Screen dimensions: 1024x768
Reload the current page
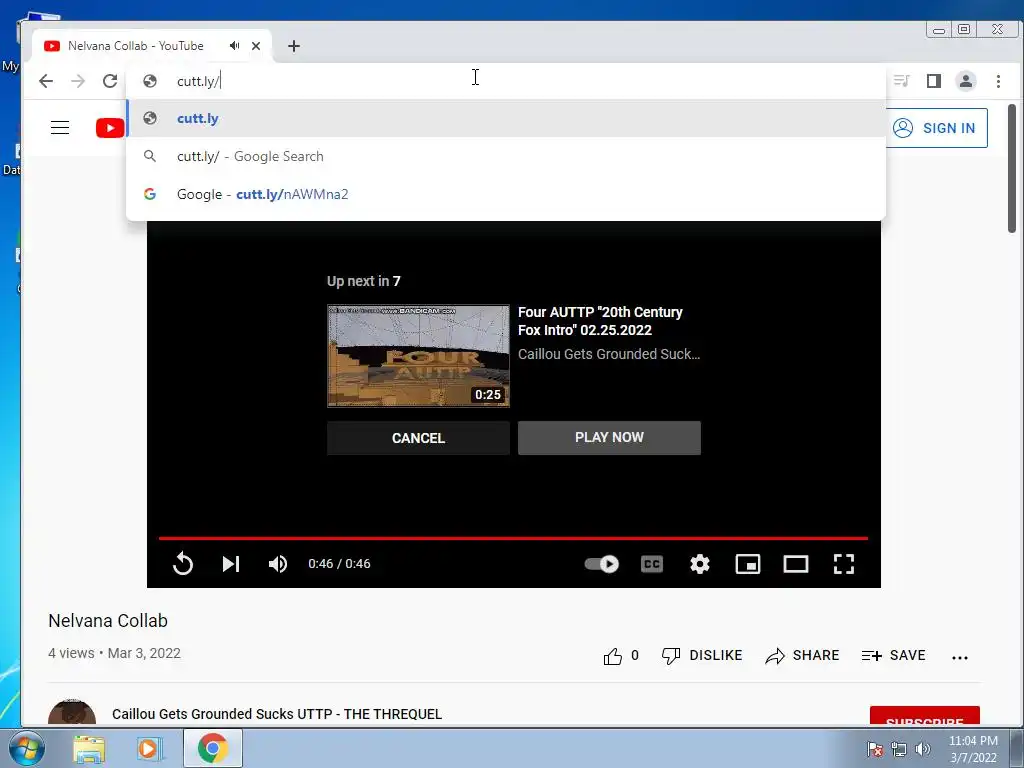tap(110, 81)
